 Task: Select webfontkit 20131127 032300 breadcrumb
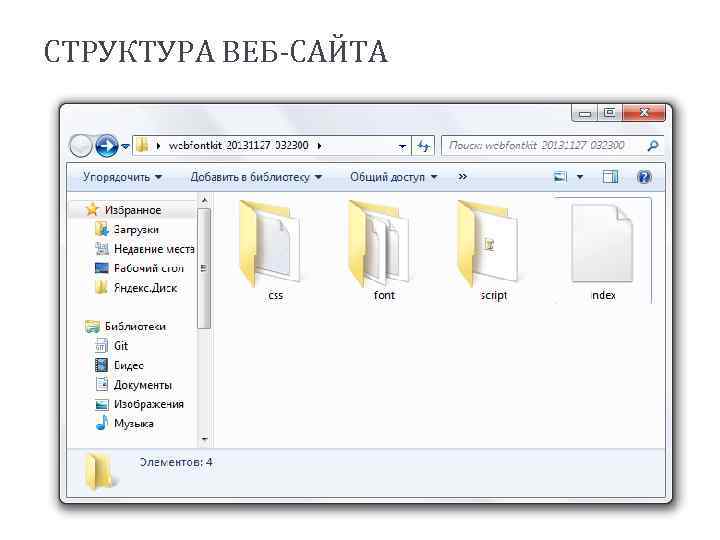(238, 146)
